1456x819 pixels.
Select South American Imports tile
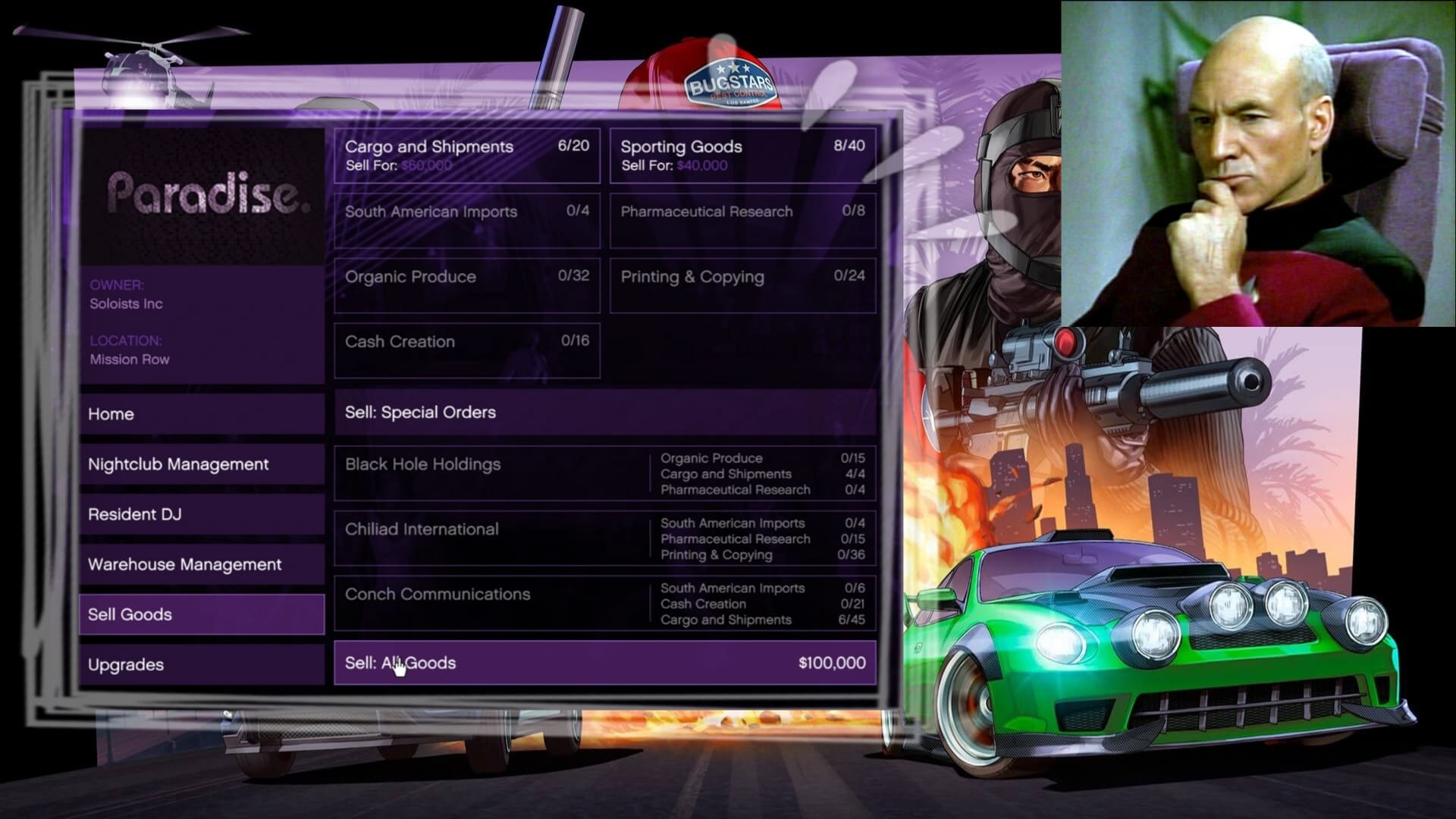coord(467,221)
